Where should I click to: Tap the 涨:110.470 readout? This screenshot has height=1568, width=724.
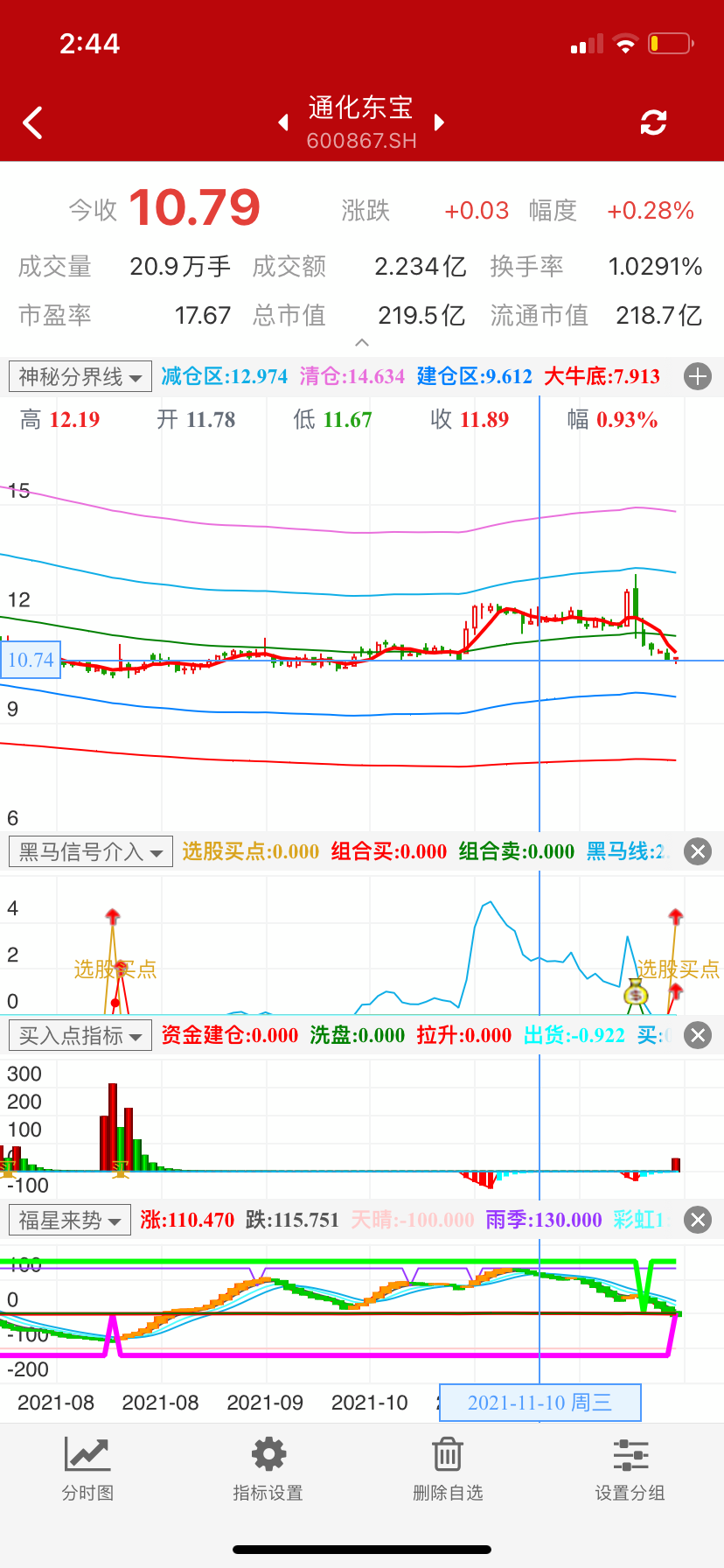coord(187,1220)
